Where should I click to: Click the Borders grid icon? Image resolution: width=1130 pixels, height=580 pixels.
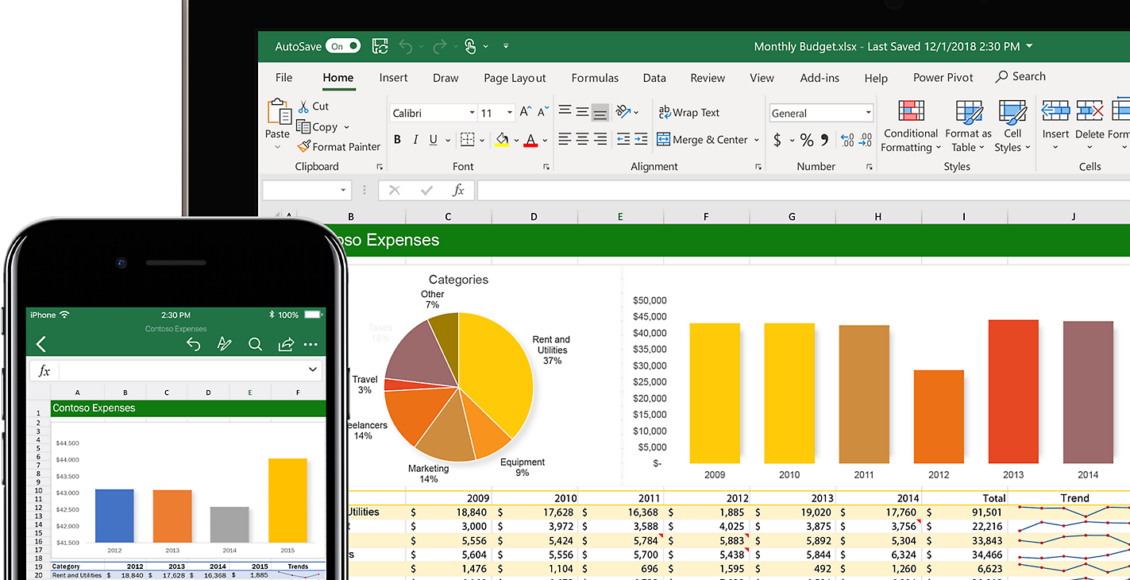pos(467,139)
